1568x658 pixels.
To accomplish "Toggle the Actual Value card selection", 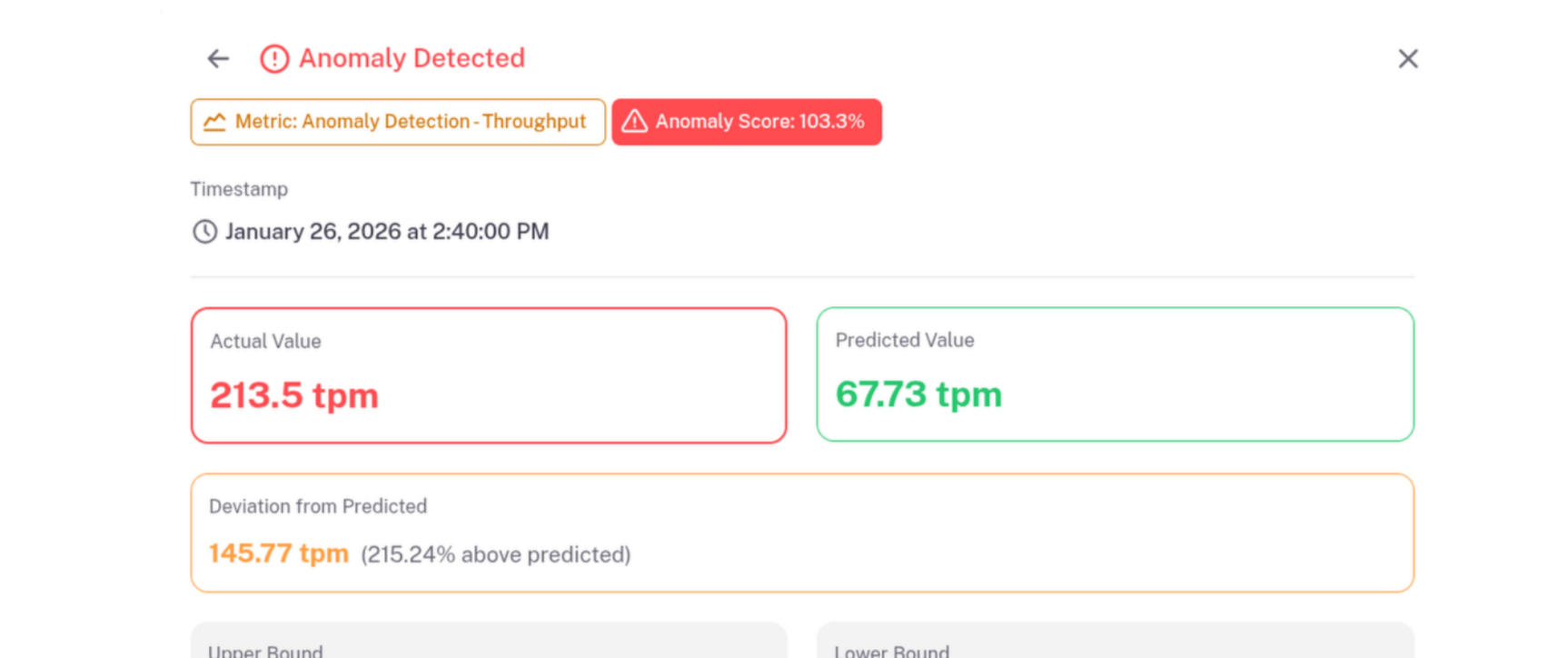I will 488,374.
